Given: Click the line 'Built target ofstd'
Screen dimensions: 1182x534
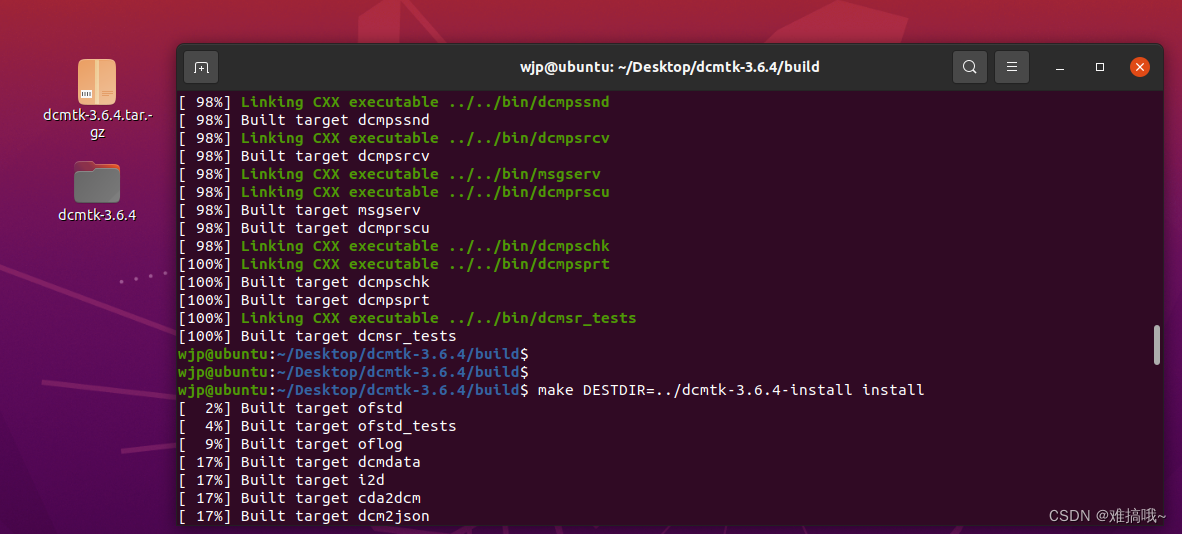Looking at the screenshot, I should point(290,408).
